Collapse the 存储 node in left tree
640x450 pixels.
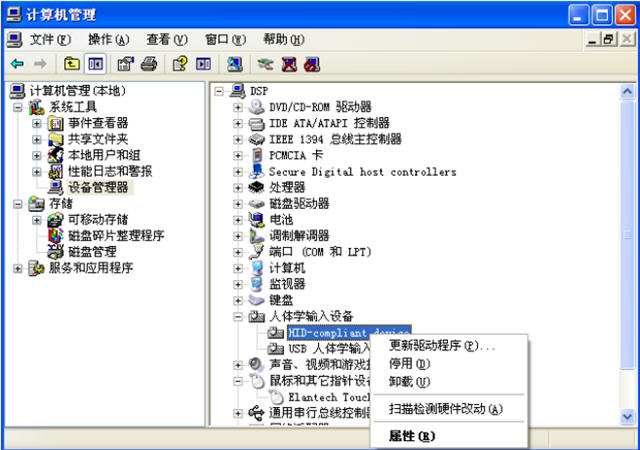(x=17, y=204)
